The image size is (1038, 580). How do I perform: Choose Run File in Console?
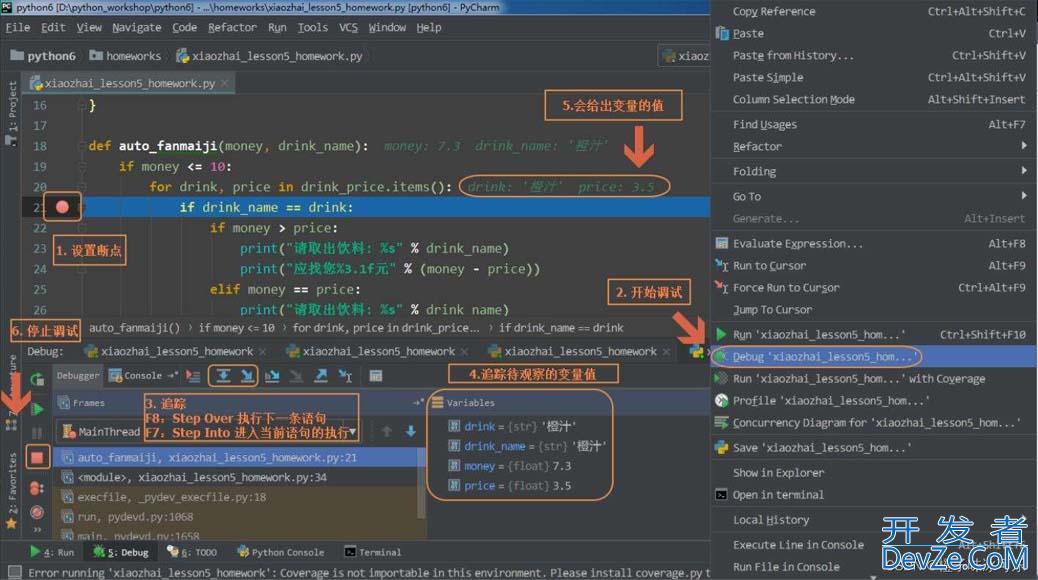tap(874, 567)
